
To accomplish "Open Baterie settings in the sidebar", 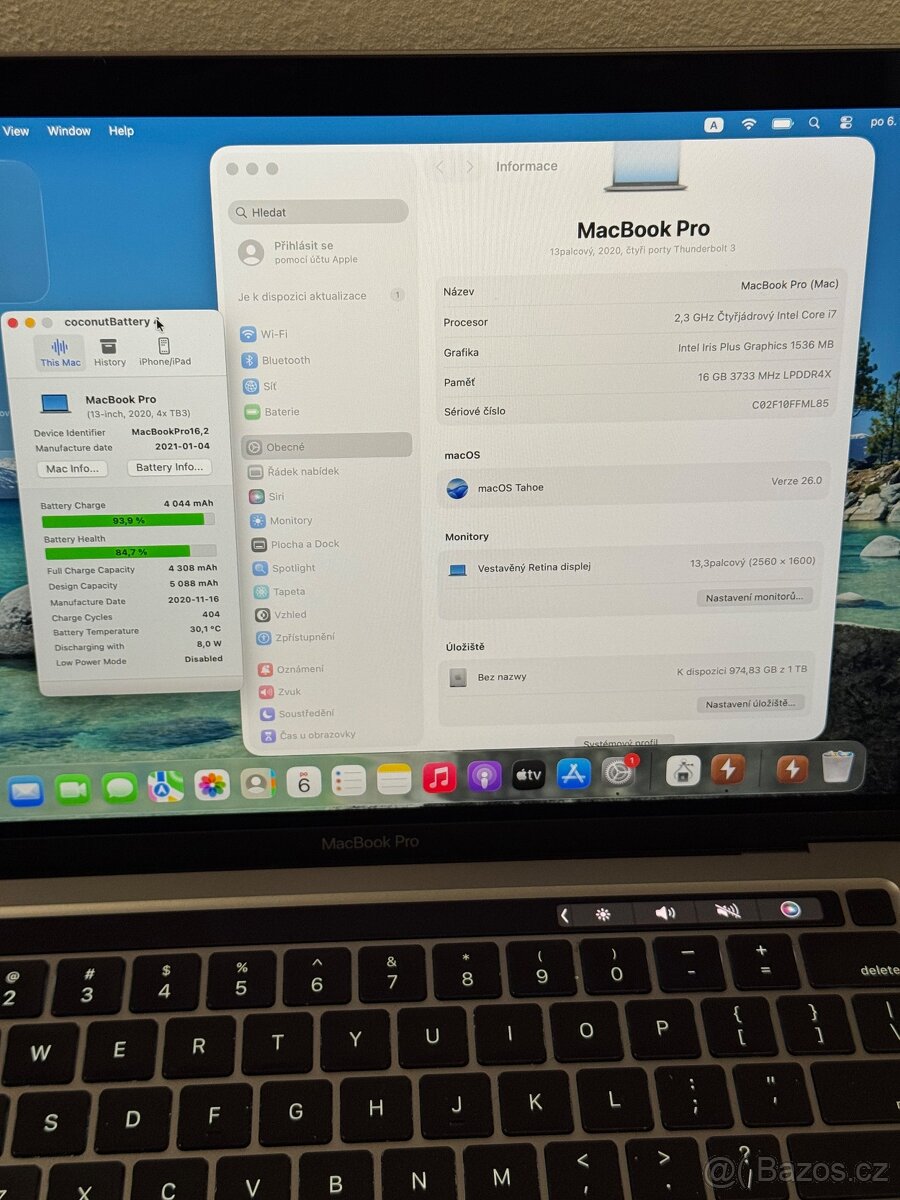I will point(277,411).
